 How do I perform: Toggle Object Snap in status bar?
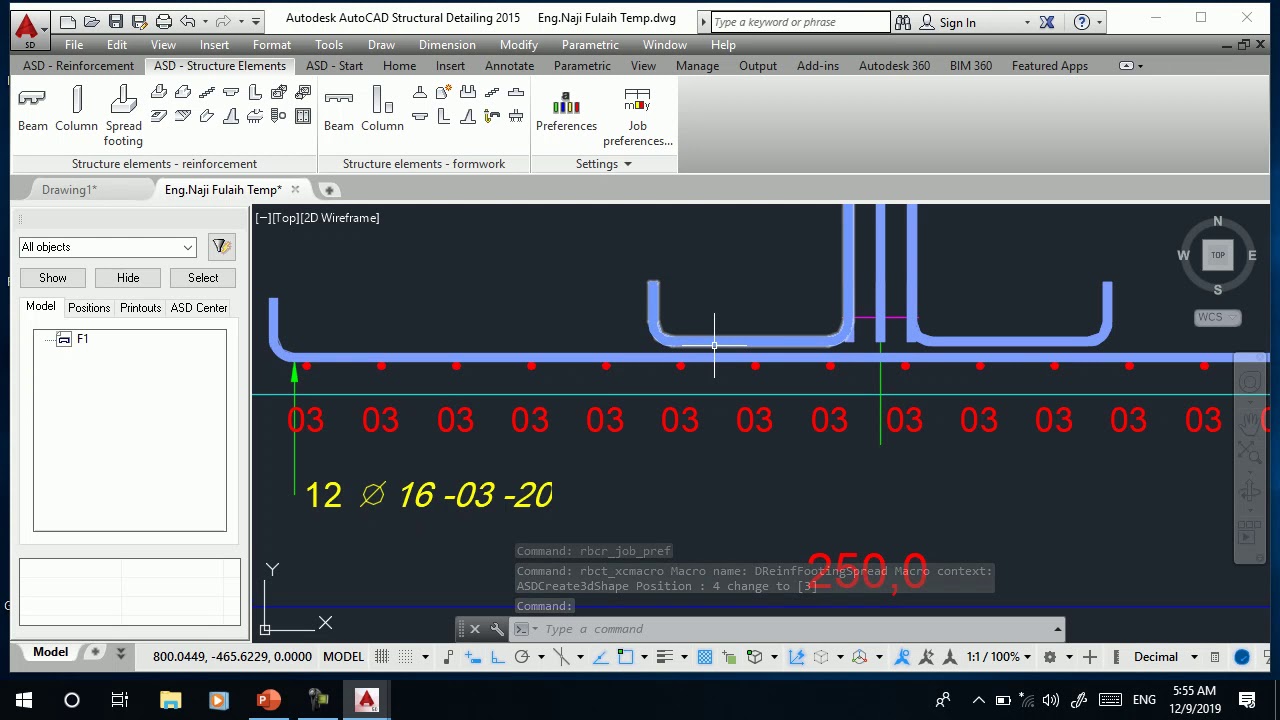[625, 657]
